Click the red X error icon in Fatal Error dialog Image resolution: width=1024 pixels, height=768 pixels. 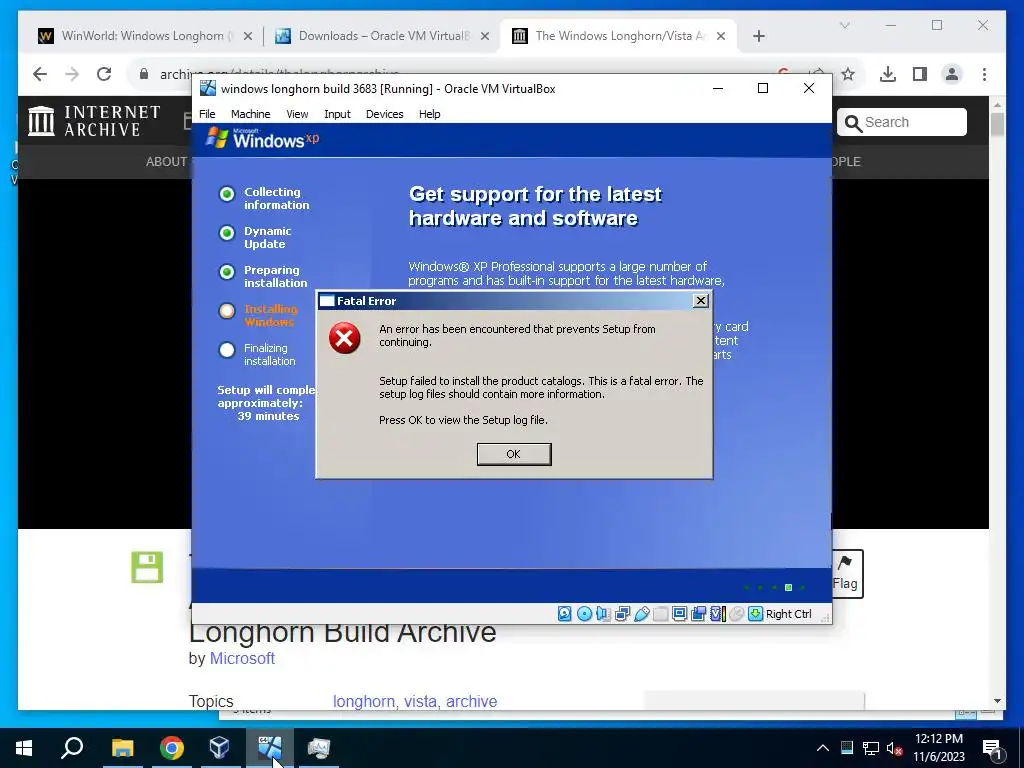click(345, 338)
